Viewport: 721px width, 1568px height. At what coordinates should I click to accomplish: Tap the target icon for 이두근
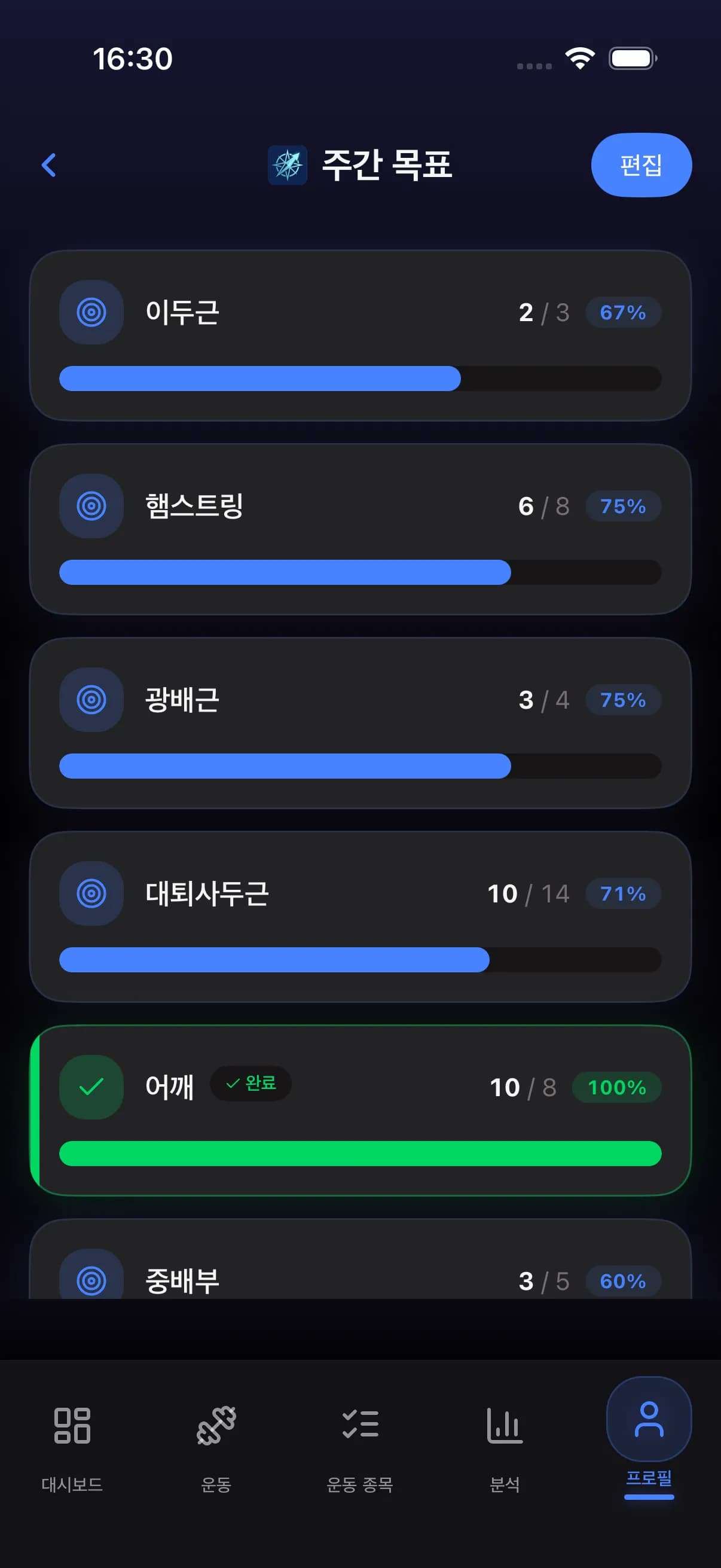pos(91,312)
